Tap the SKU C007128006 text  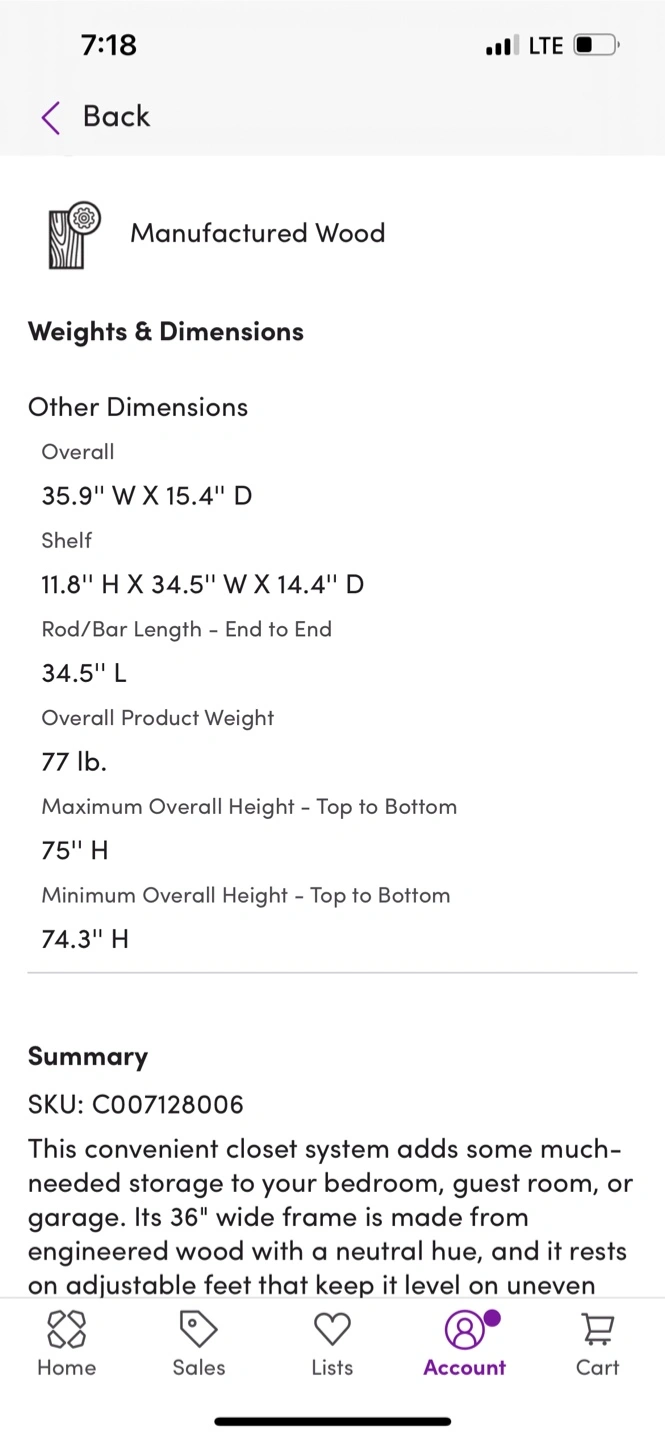click(x=136, y=1104)
